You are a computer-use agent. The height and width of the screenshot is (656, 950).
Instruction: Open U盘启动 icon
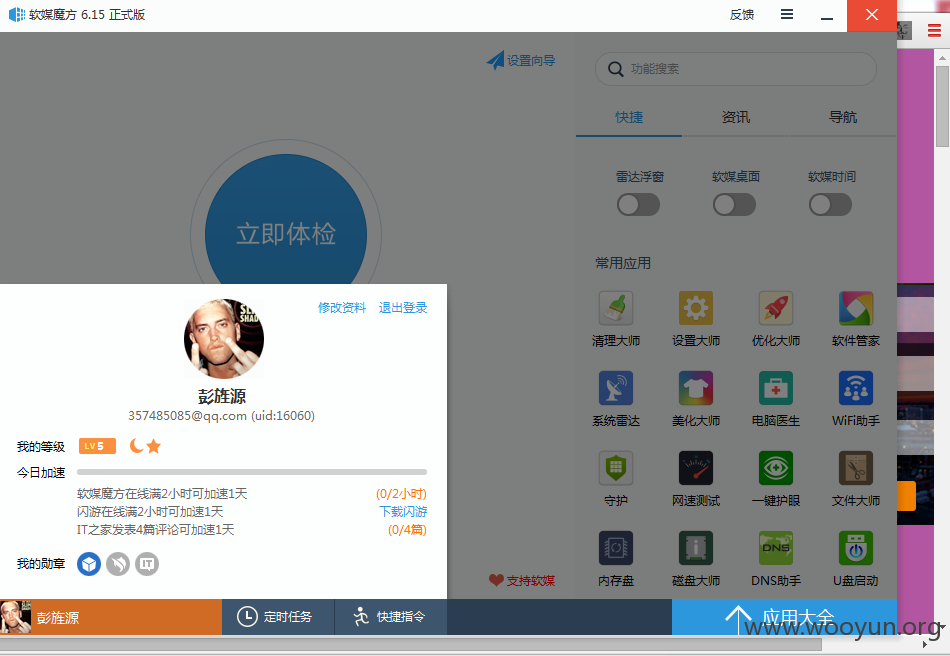(x=855, y=548)
